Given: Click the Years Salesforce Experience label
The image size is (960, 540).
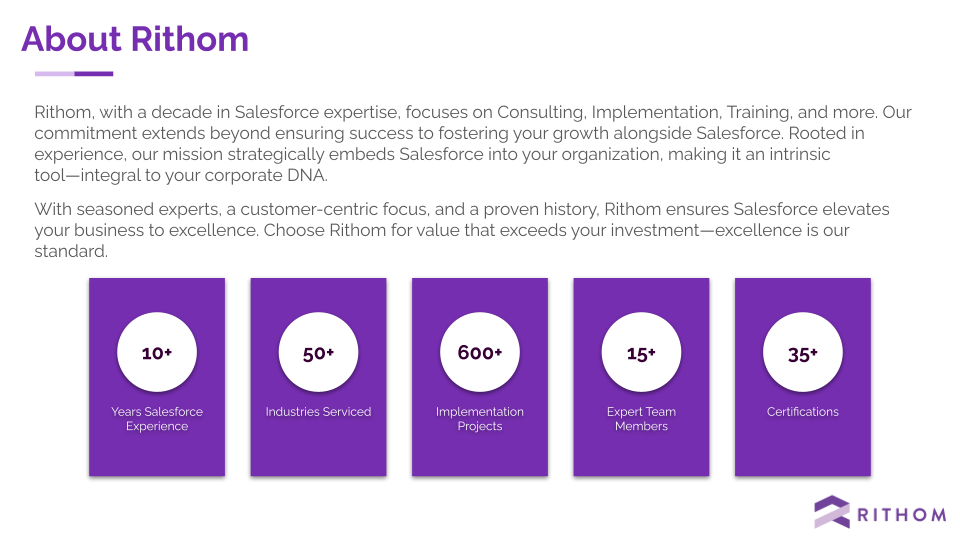Looking at the screenshot, I should point(157,419).
